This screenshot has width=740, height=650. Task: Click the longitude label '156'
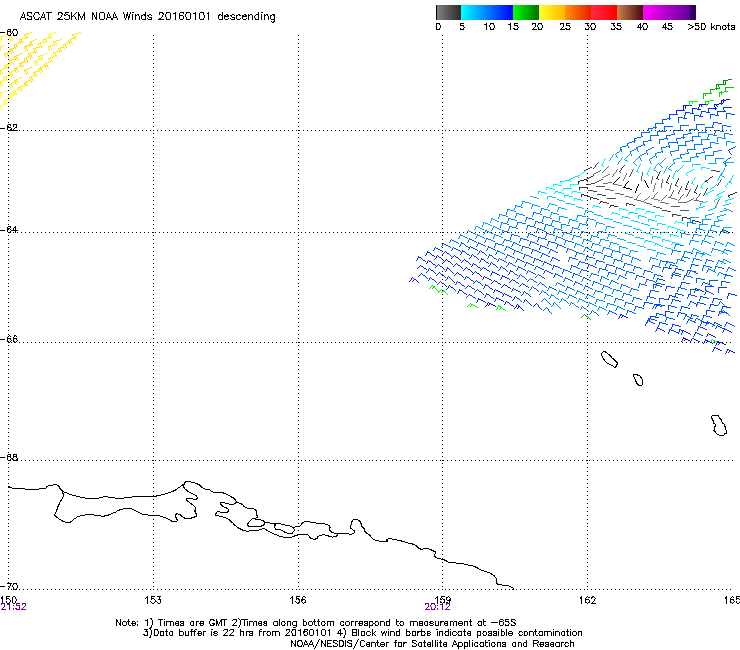298,600
